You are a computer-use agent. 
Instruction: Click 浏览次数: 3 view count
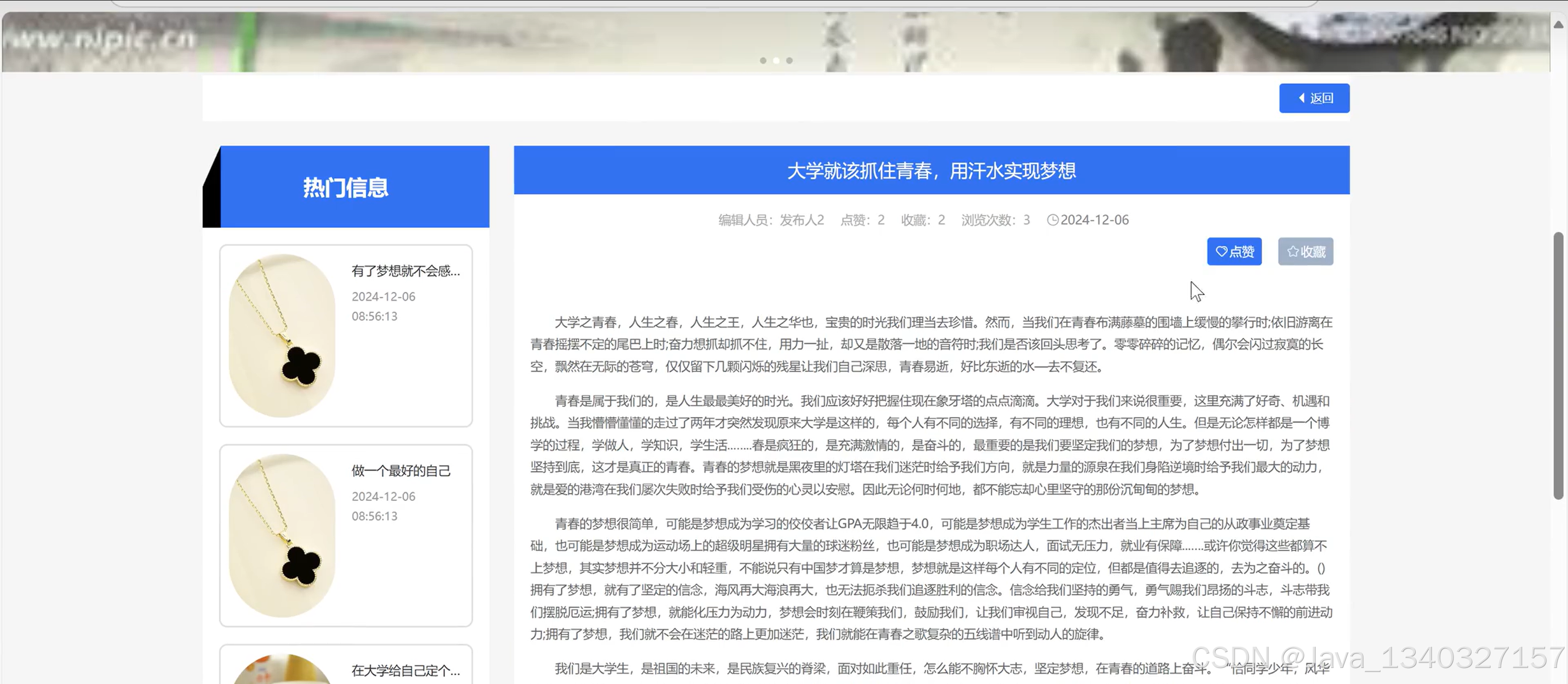pyautogui.click(x=995, y=220)
